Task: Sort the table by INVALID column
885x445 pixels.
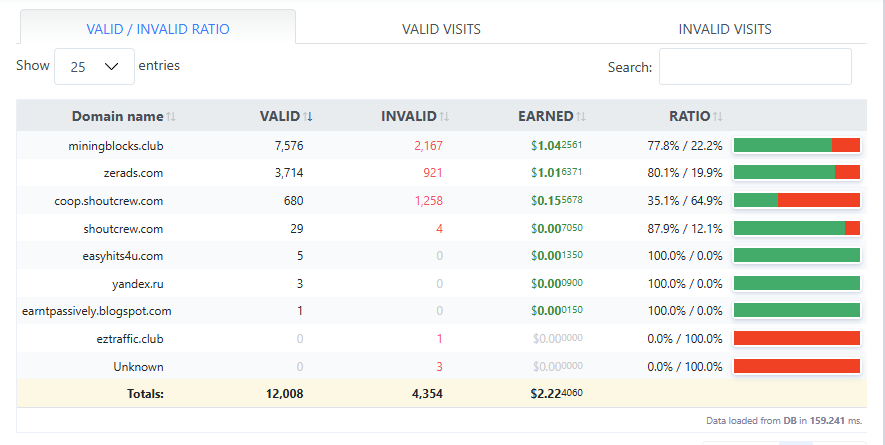Action: (x=415, y=116)
